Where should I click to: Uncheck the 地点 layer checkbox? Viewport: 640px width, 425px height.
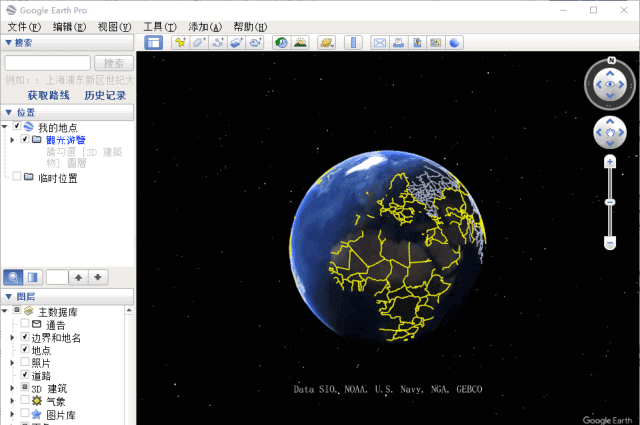(x=25, y=349)
